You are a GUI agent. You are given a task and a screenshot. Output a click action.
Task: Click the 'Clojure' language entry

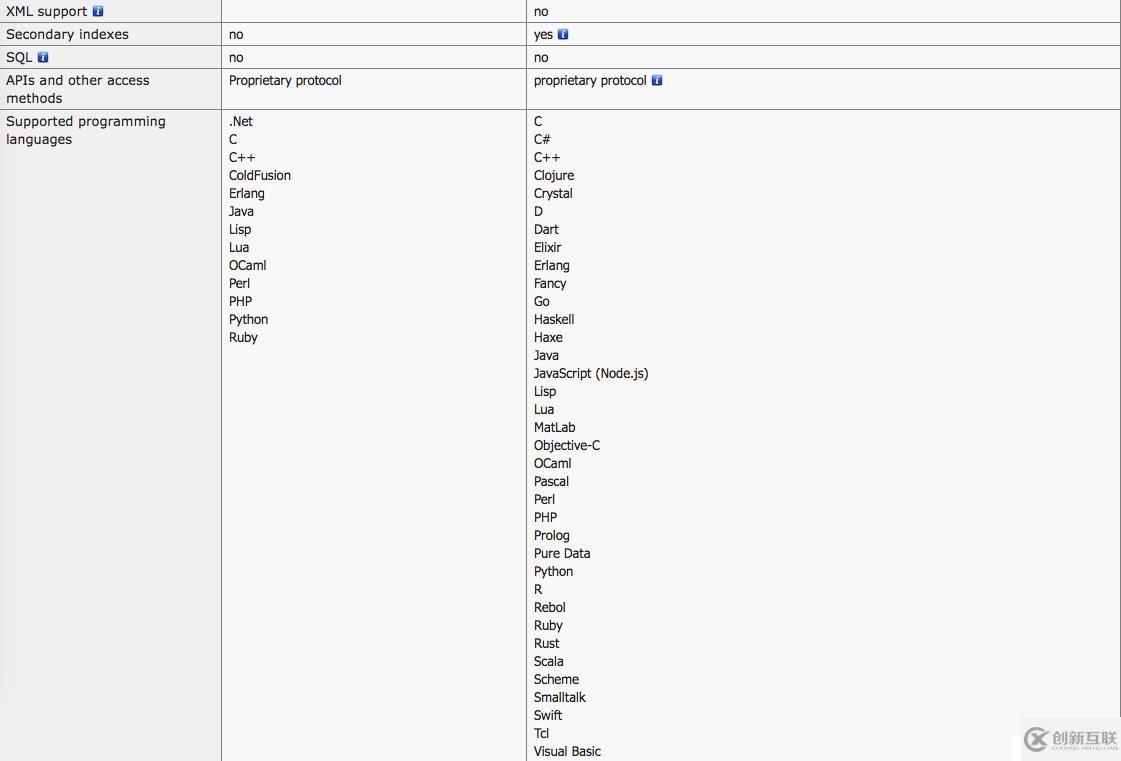pos(554,175)
